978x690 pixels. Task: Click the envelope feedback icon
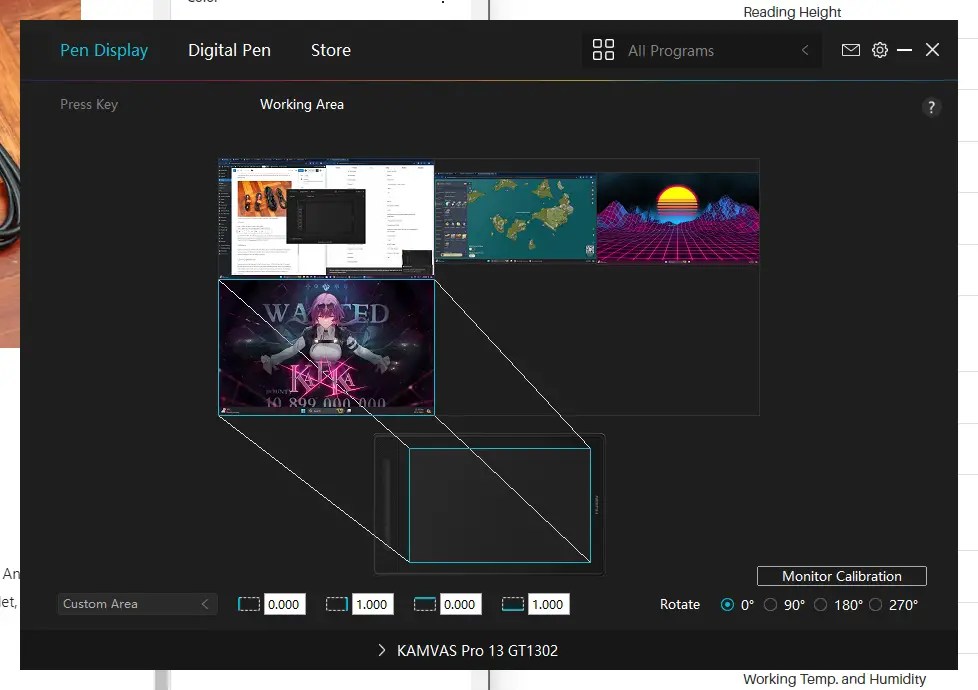click(x=851, y=49)
